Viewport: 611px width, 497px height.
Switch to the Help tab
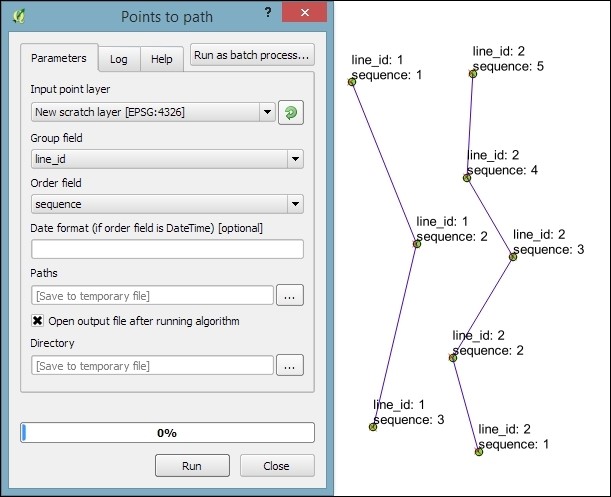click(162, 59)
